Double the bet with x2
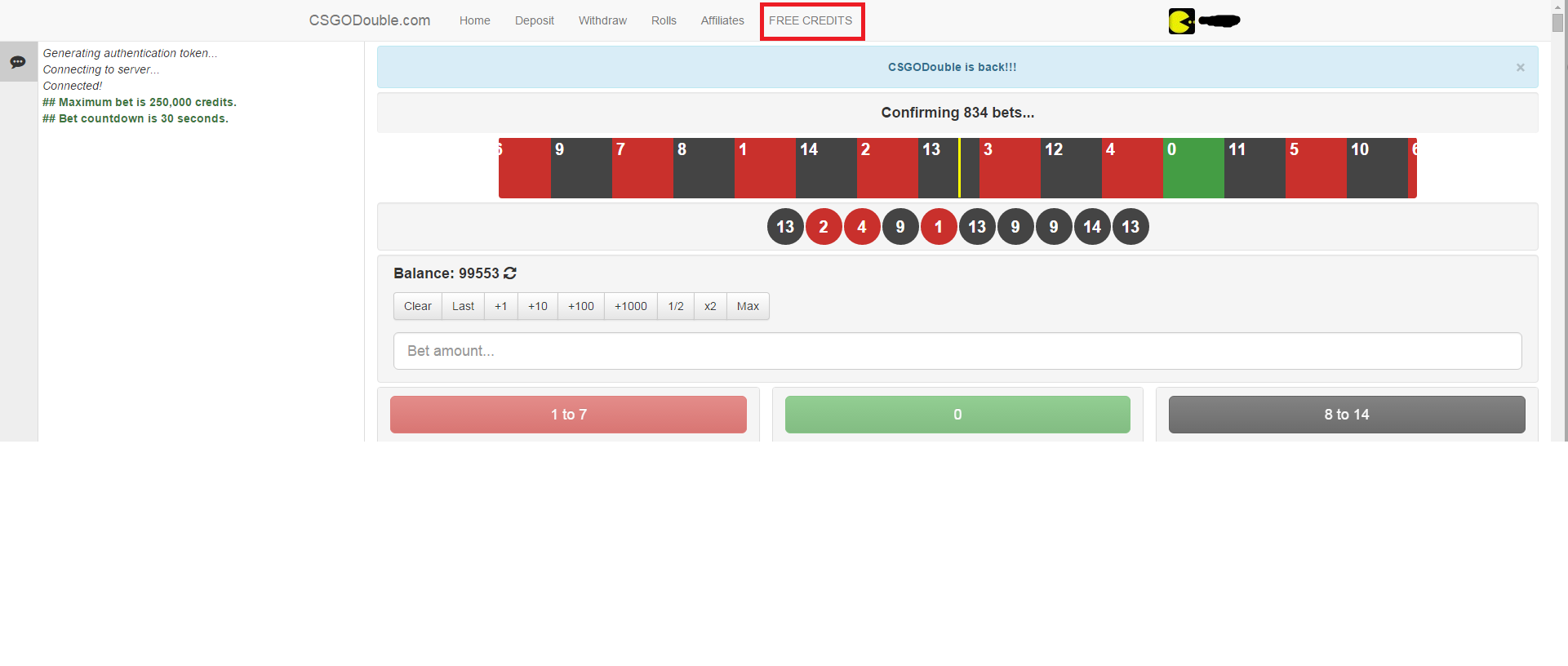The height and width of the screenshot is (666, 1568). [x=710, y=306]
